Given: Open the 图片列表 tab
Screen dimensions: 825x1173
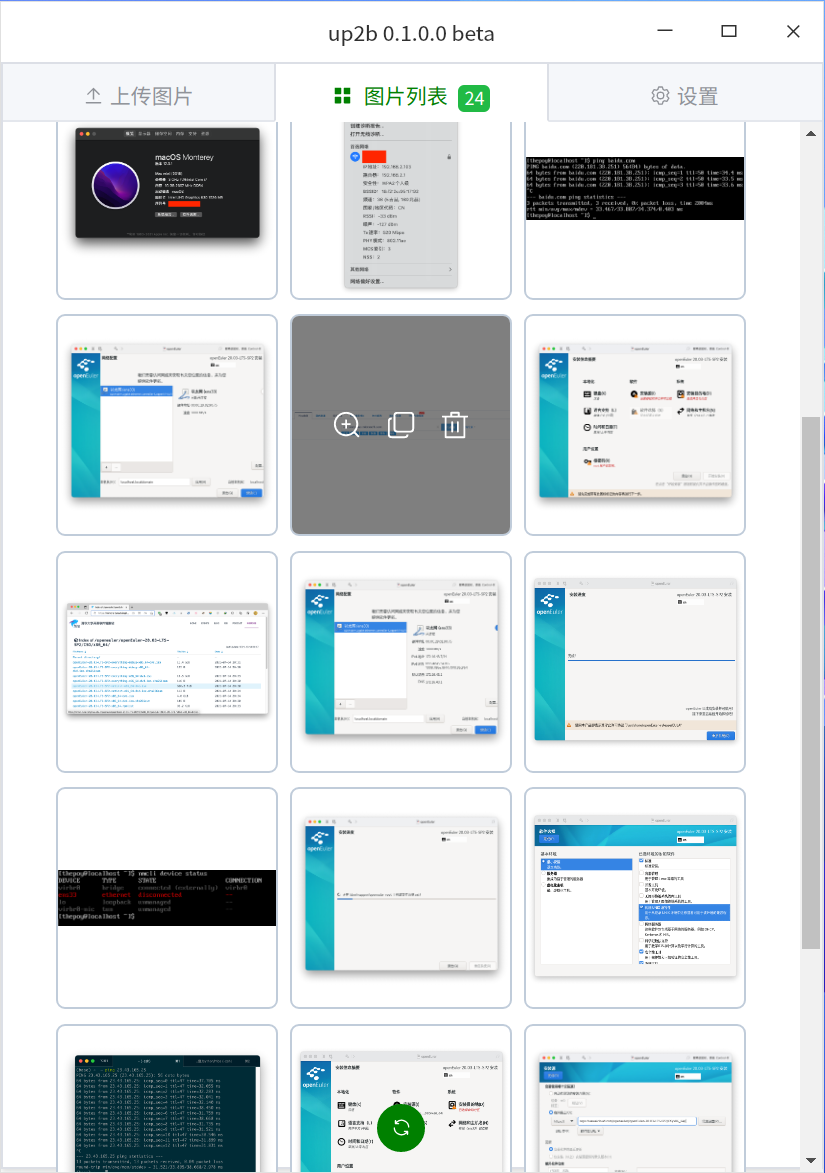Looking at the screenshot, I should click(x=411, y=94).
